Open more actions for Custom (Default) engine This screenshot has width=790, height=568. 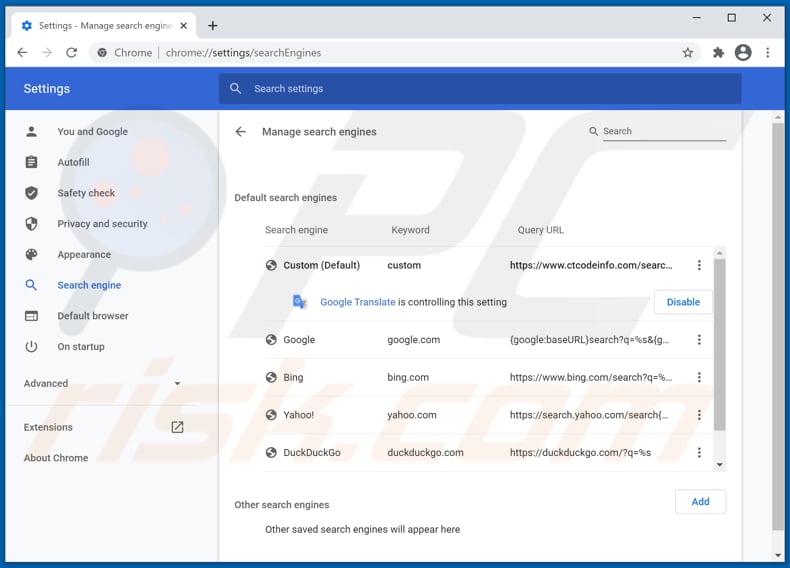699,265
